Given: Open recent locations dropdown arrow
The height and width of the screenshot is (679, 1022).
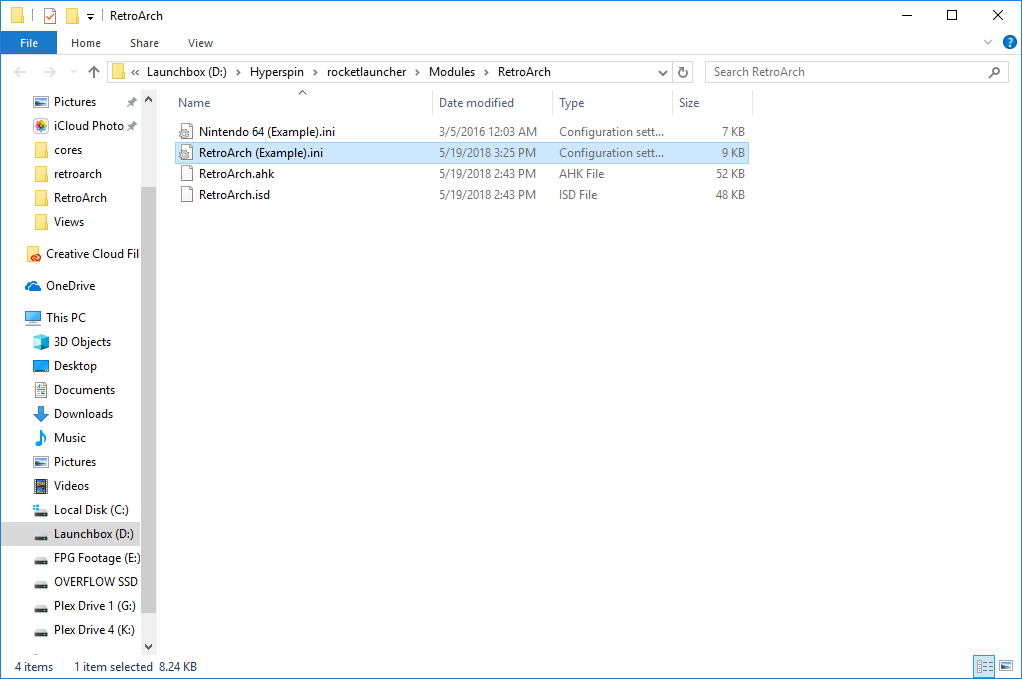Looking at the screenshot, I should pyautogui.click(x=73, y=72).
